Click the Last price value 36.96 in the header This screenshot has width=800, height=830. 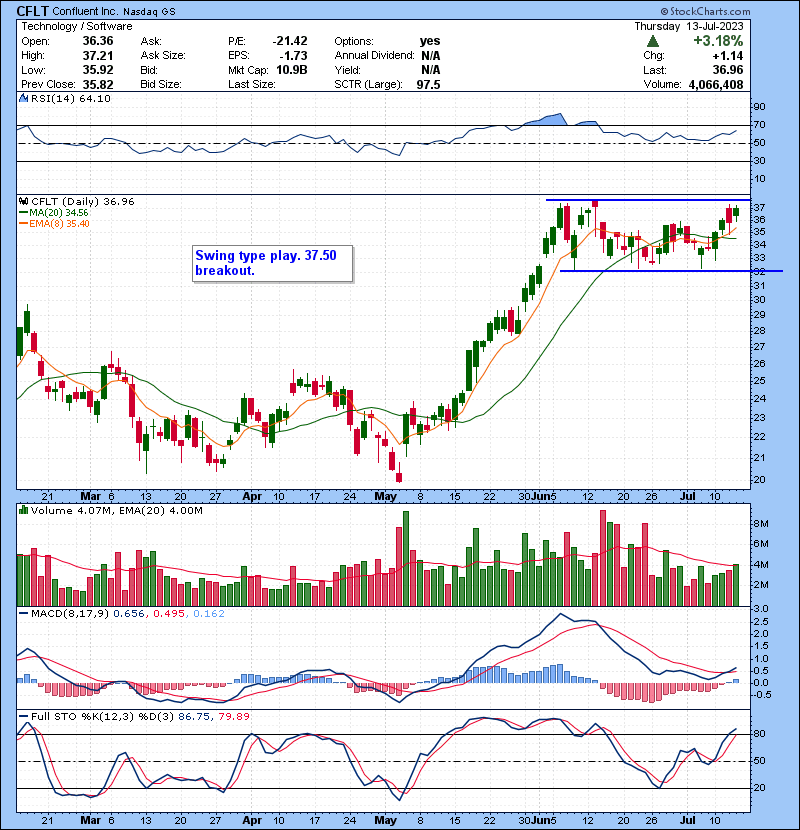tap(728, 70)
